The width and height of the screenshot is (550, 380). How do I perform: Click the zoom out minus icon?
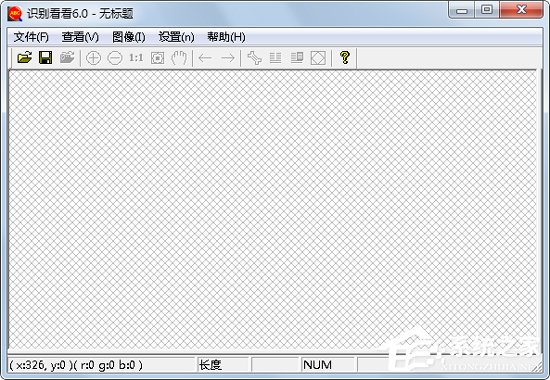coord(115,58)
